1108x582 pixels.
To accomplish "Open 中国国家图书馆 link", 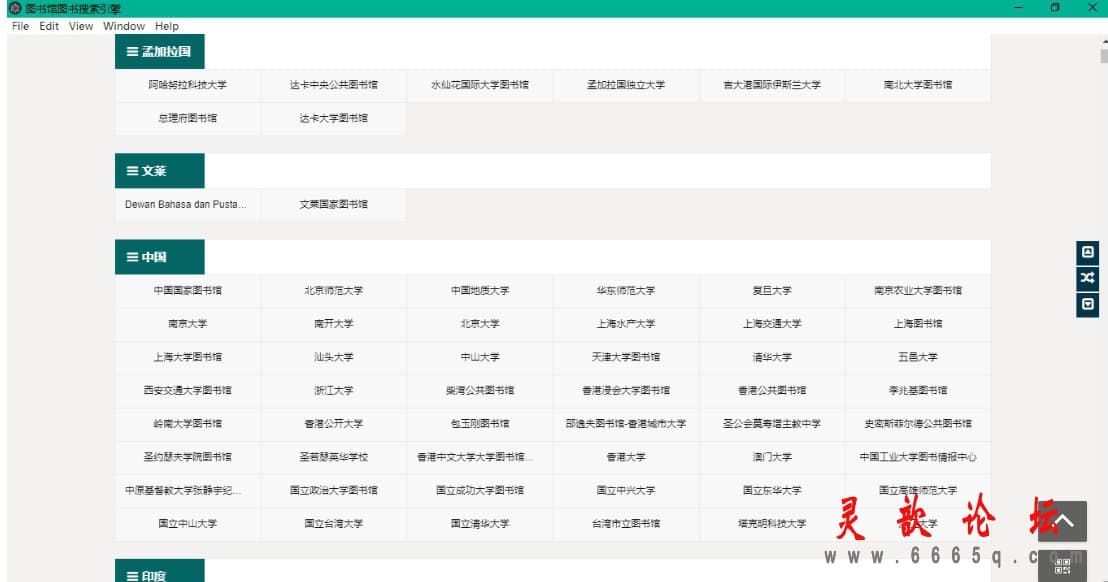I will coord(188,290).
